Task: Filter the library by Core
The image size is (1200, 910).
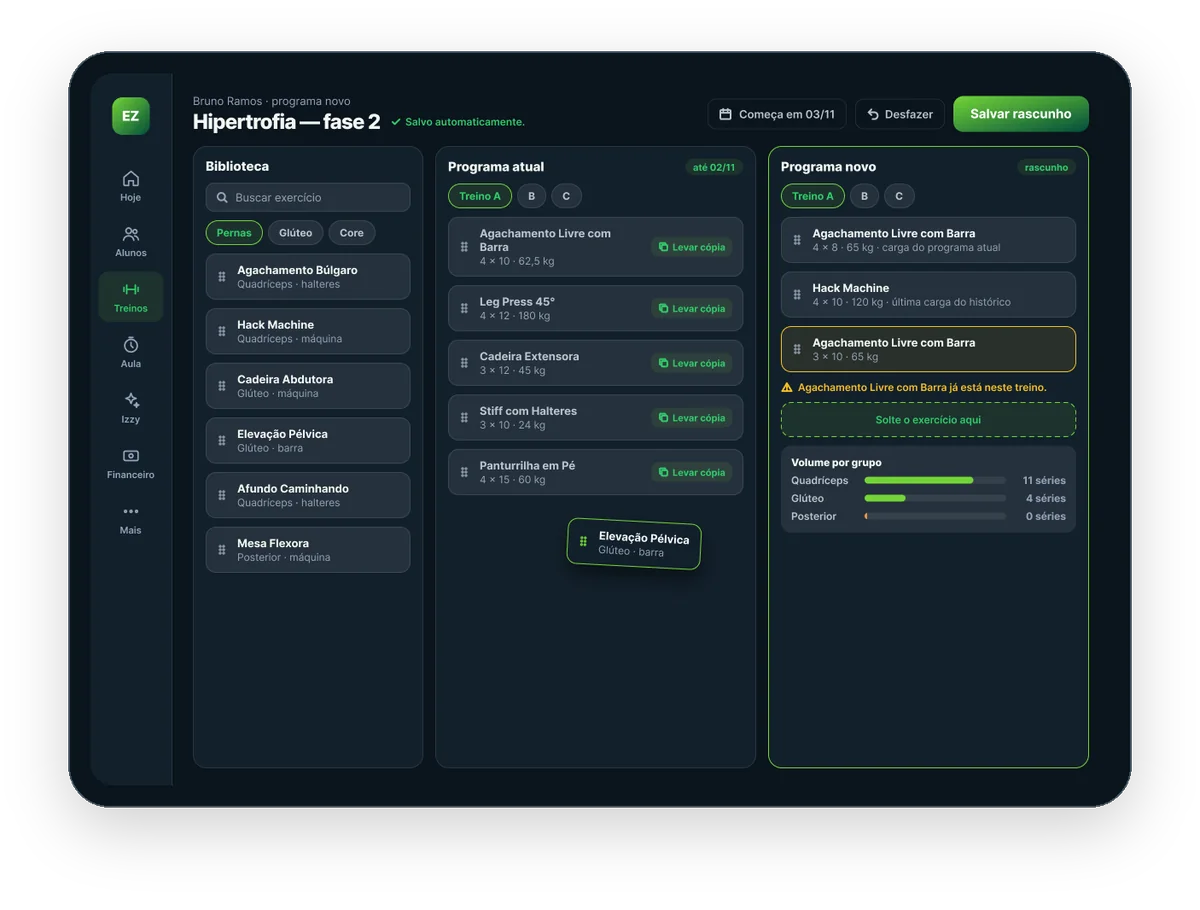Action: 352,233
